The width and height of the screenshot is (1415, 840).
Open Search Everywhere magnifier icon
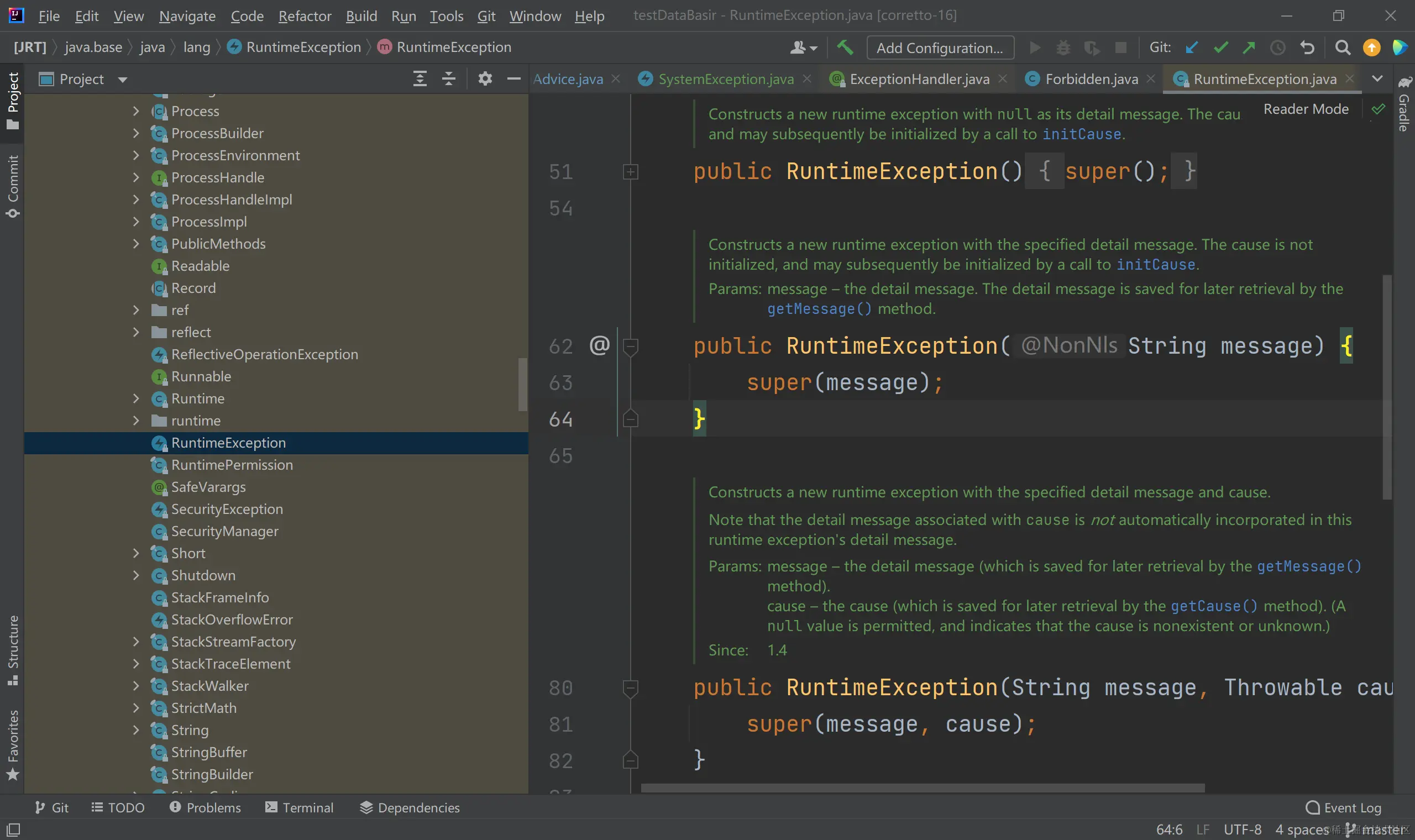pos(1342,48)
